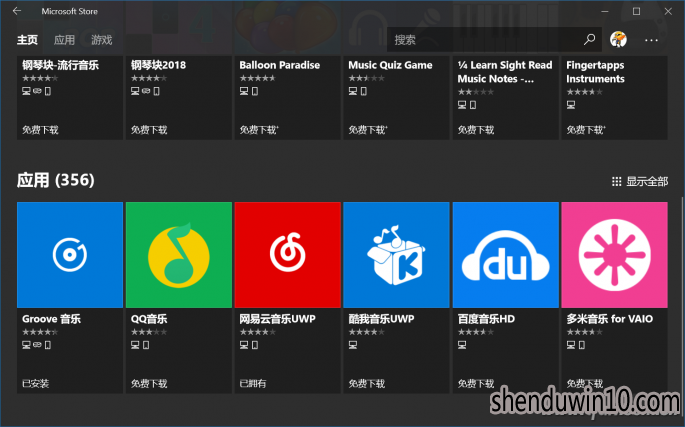
Task: Go back using the back arrow
Action: coord(17,11)
